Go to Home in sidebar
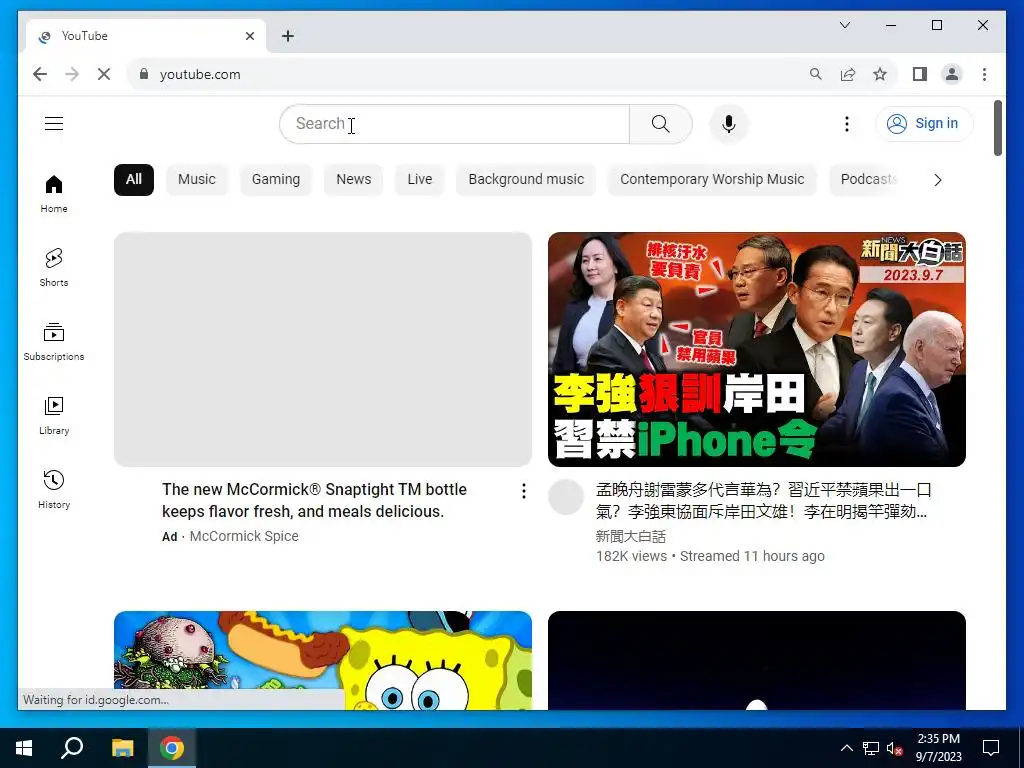The height and width of the screenshot is (768, 1024). pyautogui.click(x=54, y=194)
